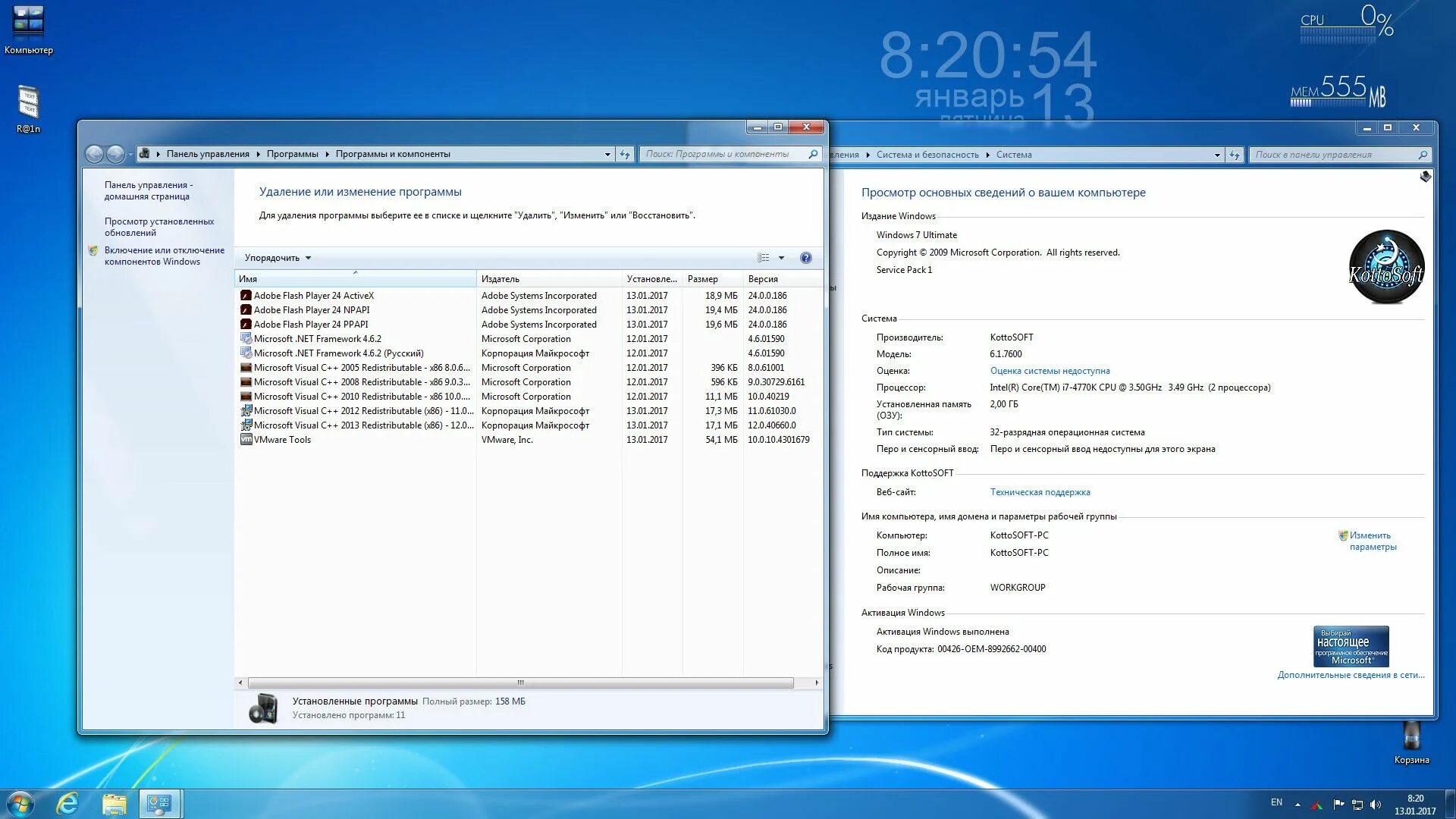Click the volume speaker tray icon

[1376, 805]
